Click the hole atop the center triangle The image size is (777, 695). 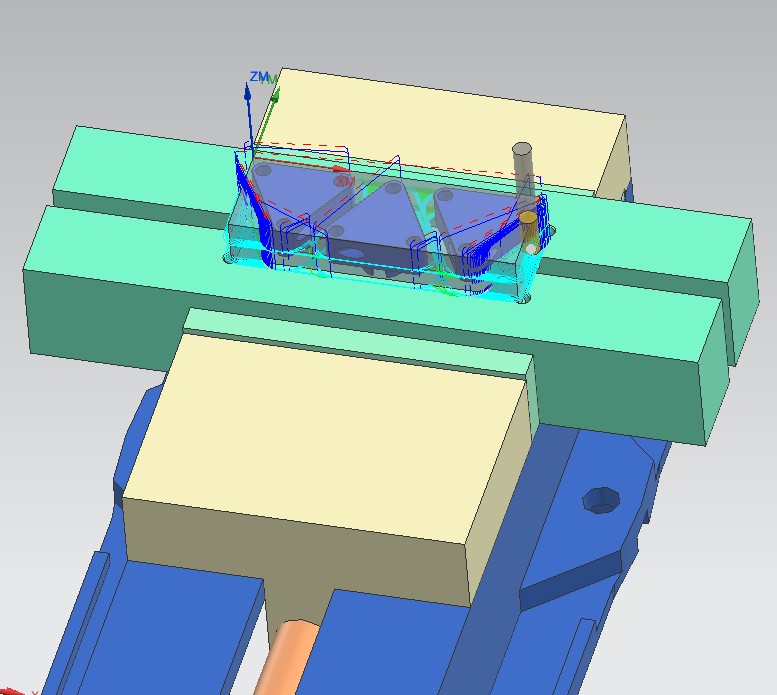tap(394, 188)
